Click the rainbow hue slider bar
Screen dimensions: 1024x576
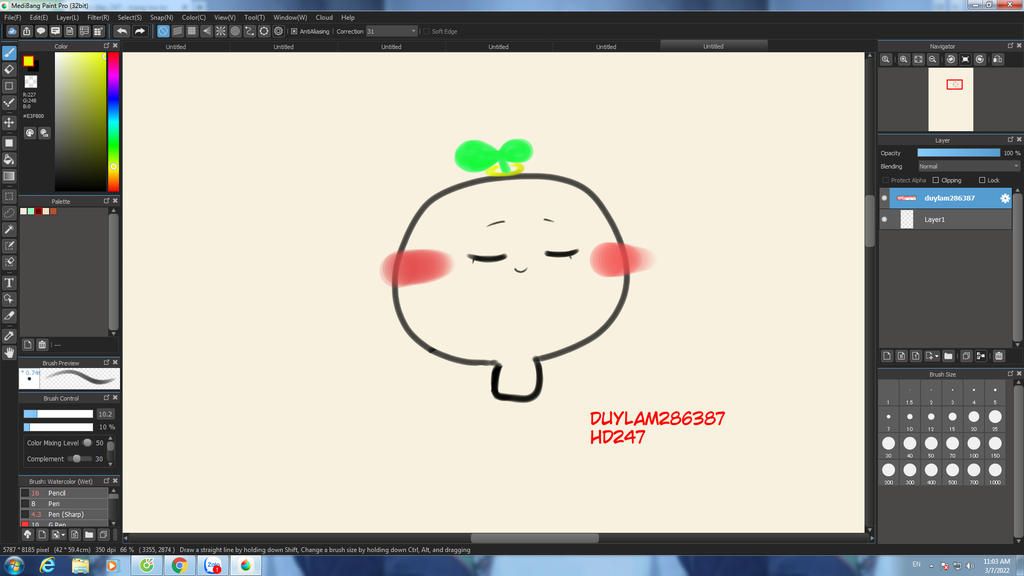click(x=113, y=121)
